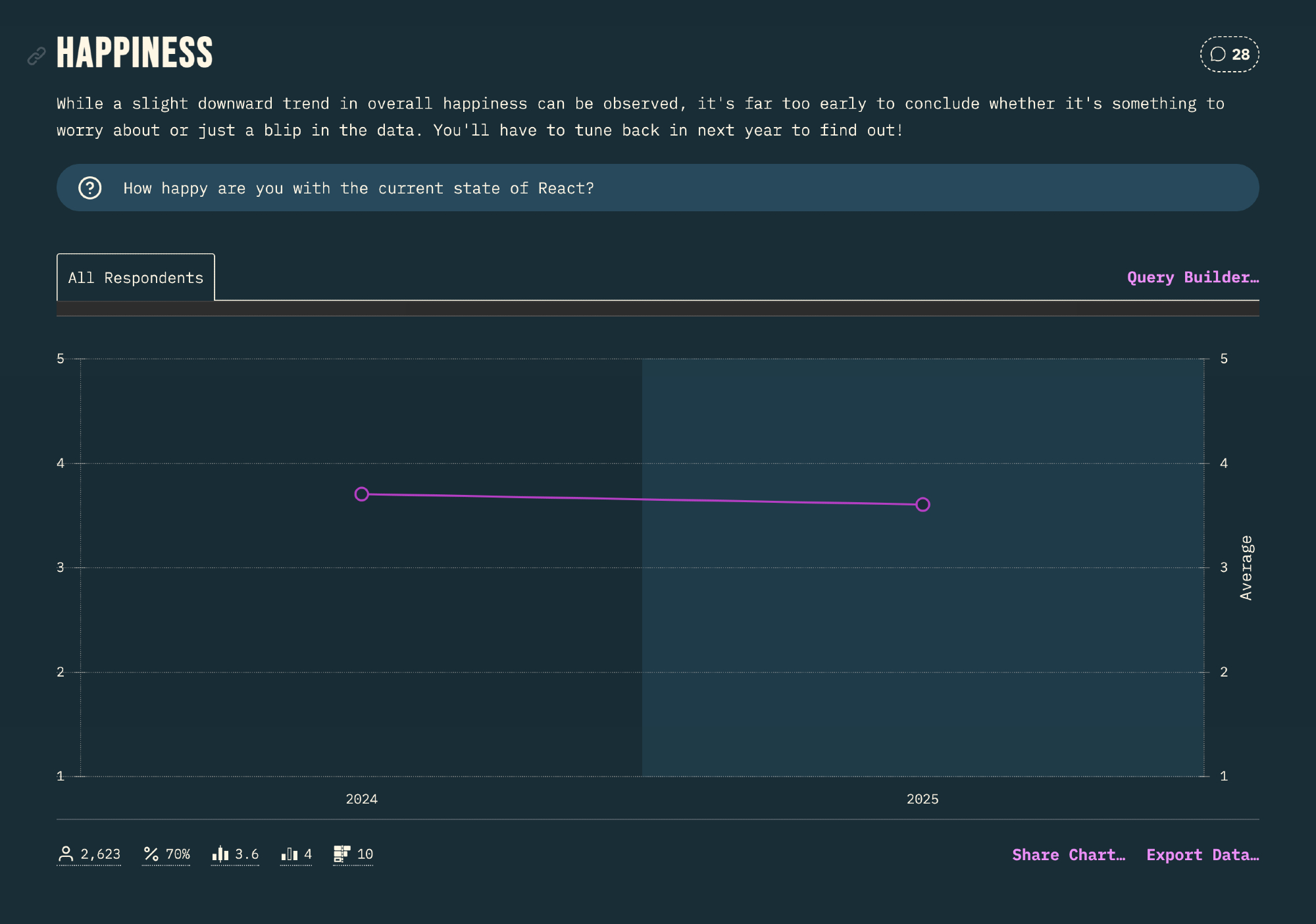
Task: Click the average bar icon showing 3.6
Action: coord(220,854)
